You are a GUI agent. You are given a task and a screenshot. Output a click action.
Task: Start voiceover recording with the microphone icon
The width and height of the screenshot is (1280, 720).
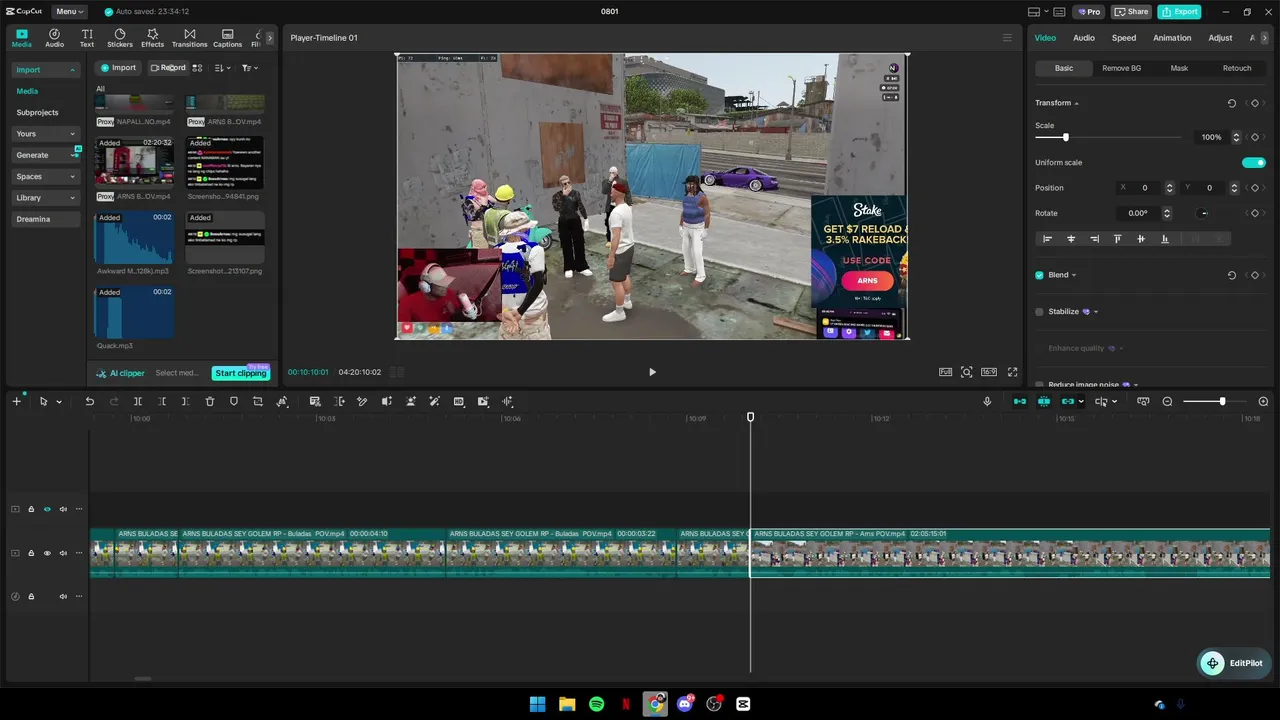(987, 401)
